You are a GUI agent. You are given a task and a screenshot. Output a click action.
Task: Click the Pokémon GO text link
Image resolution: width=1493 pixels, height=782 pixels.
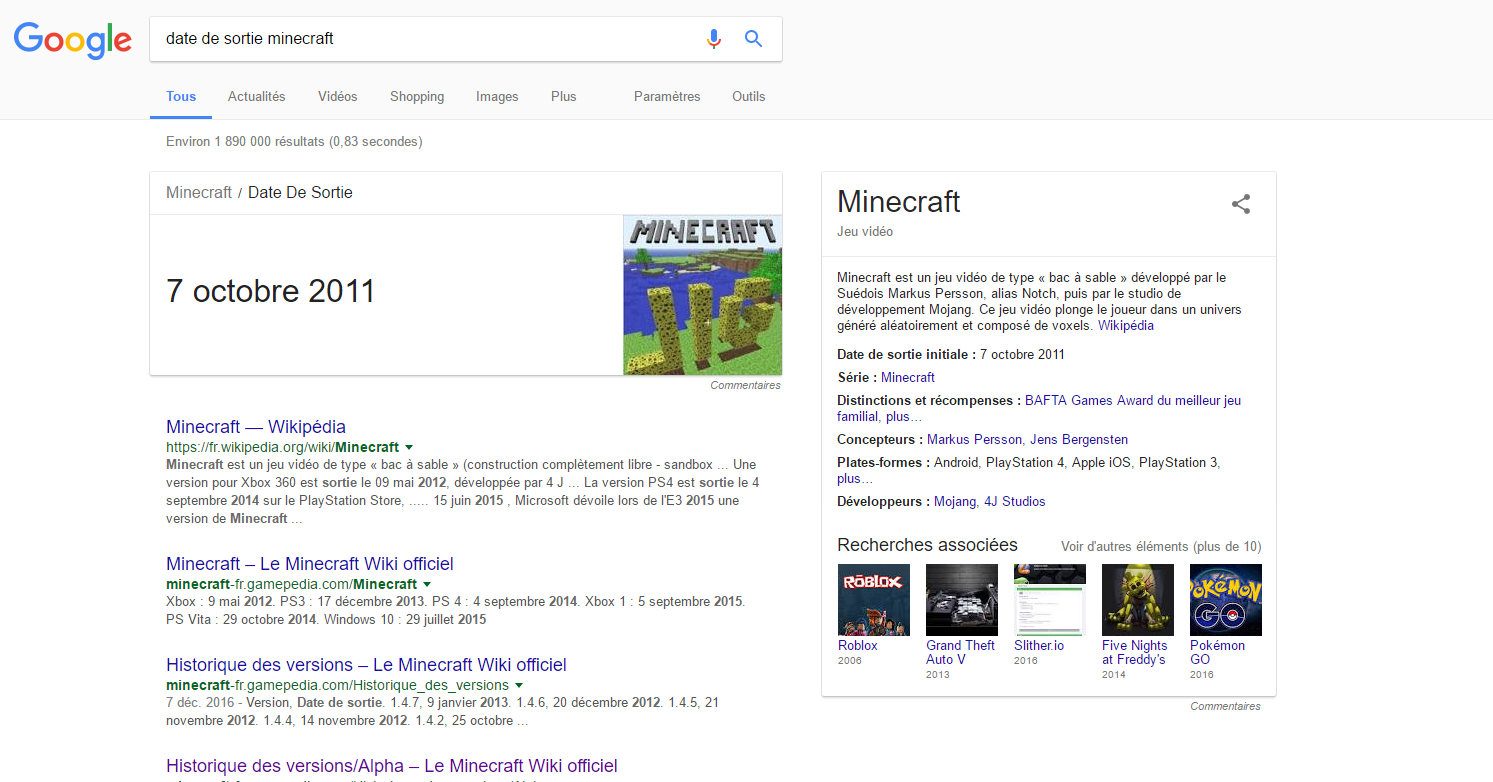tap(1218, 652)
